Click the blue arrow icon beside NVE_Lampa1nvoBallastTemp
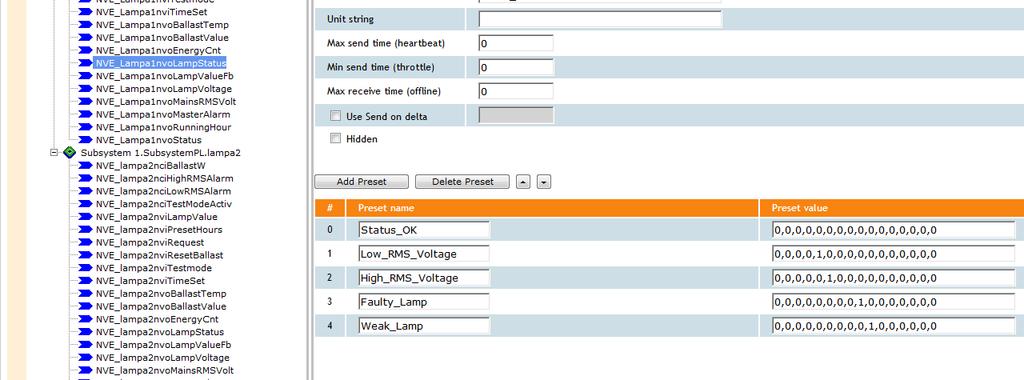1024x380 pixels. click(x=85, y=25)
